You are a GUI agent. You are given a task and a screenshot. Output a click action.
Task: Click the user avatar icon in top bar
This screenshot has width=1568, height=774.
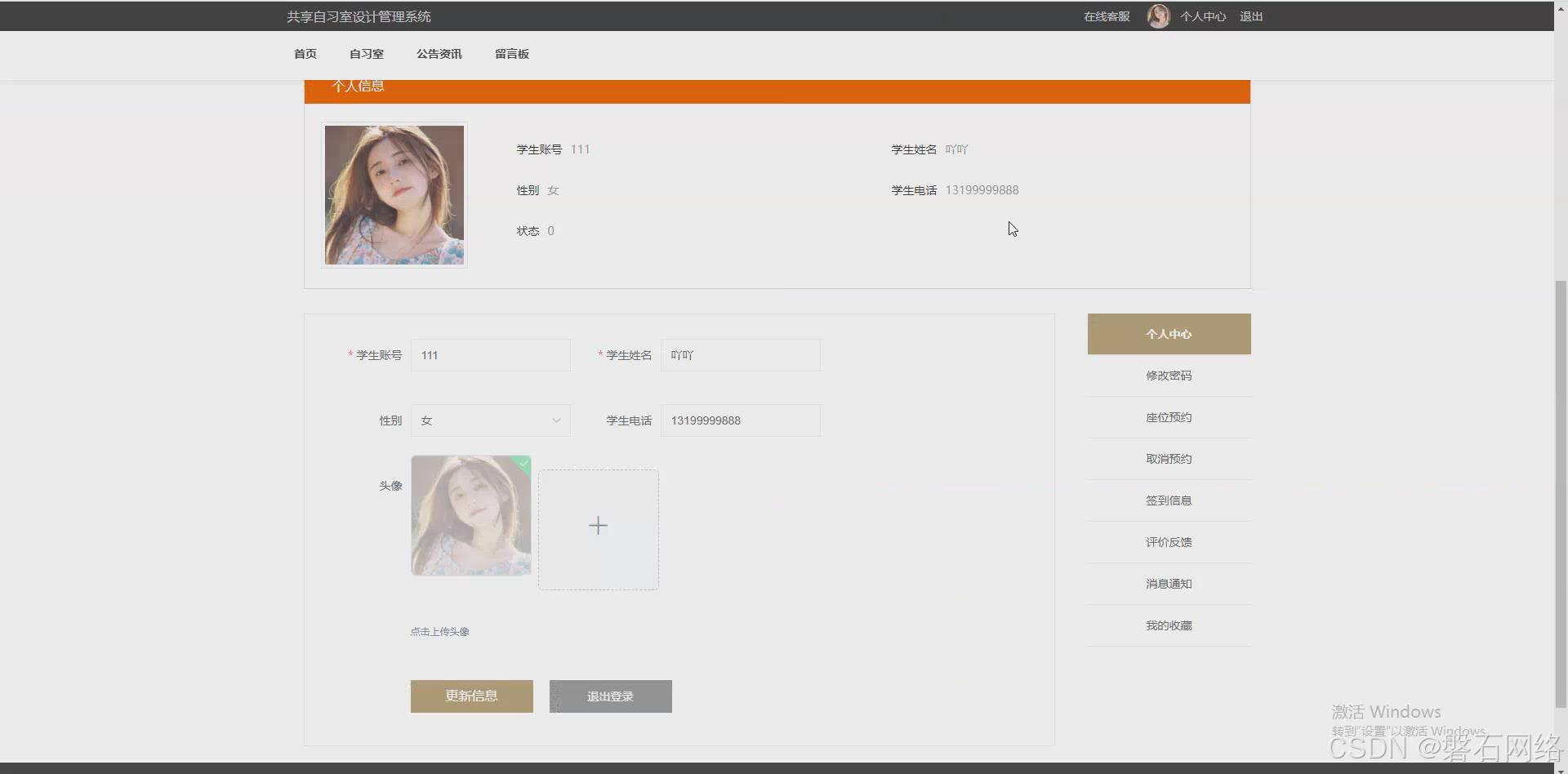click(1157, 16)
